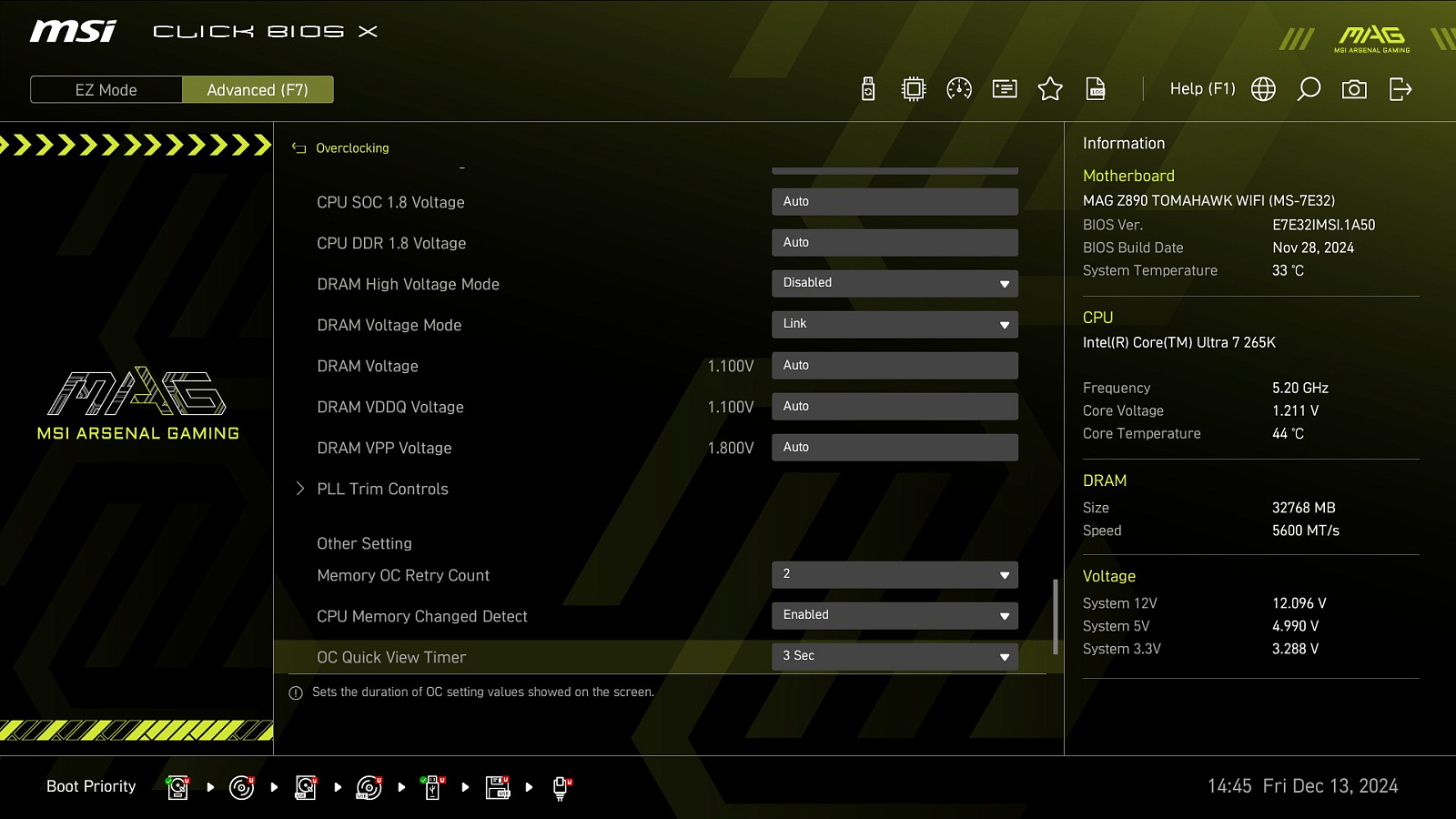Select the DRAM VDDQ Voltage label
The image size is (1456, 819).
390,407
